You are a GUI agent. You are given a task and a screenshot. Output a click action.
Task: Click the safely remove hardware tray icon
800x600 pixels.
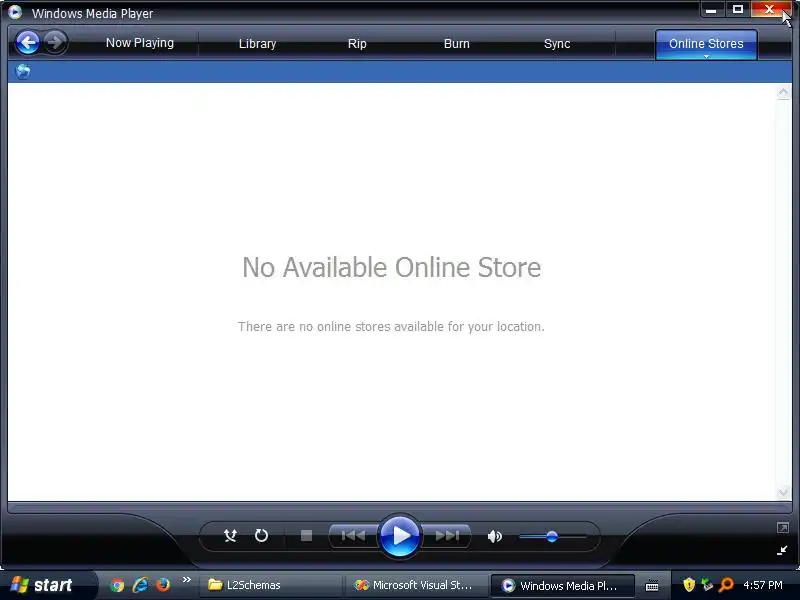click(x=707, y=585)
